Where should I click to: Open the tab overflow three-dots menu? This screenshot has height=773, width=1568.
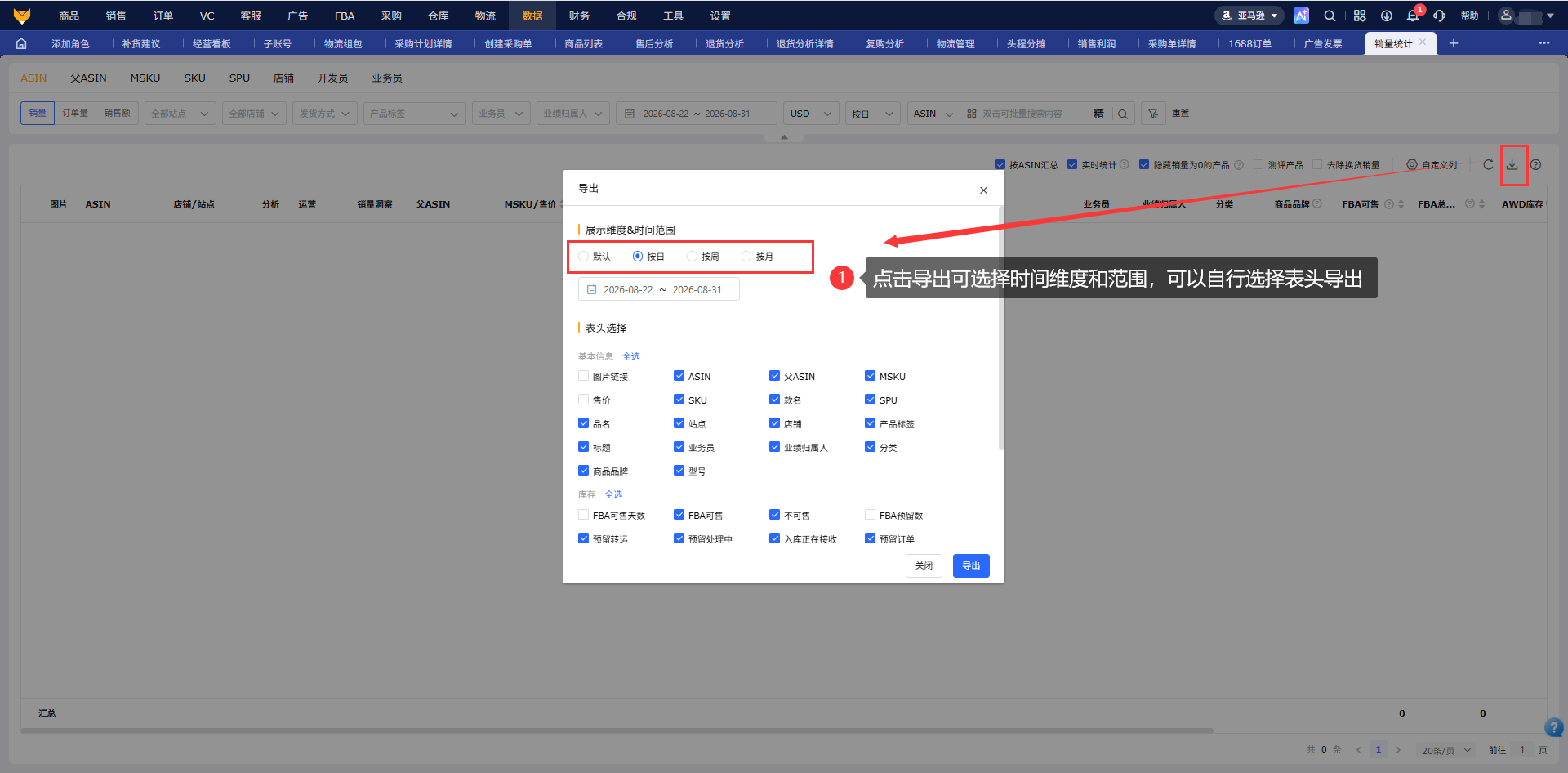(1544, 43)
